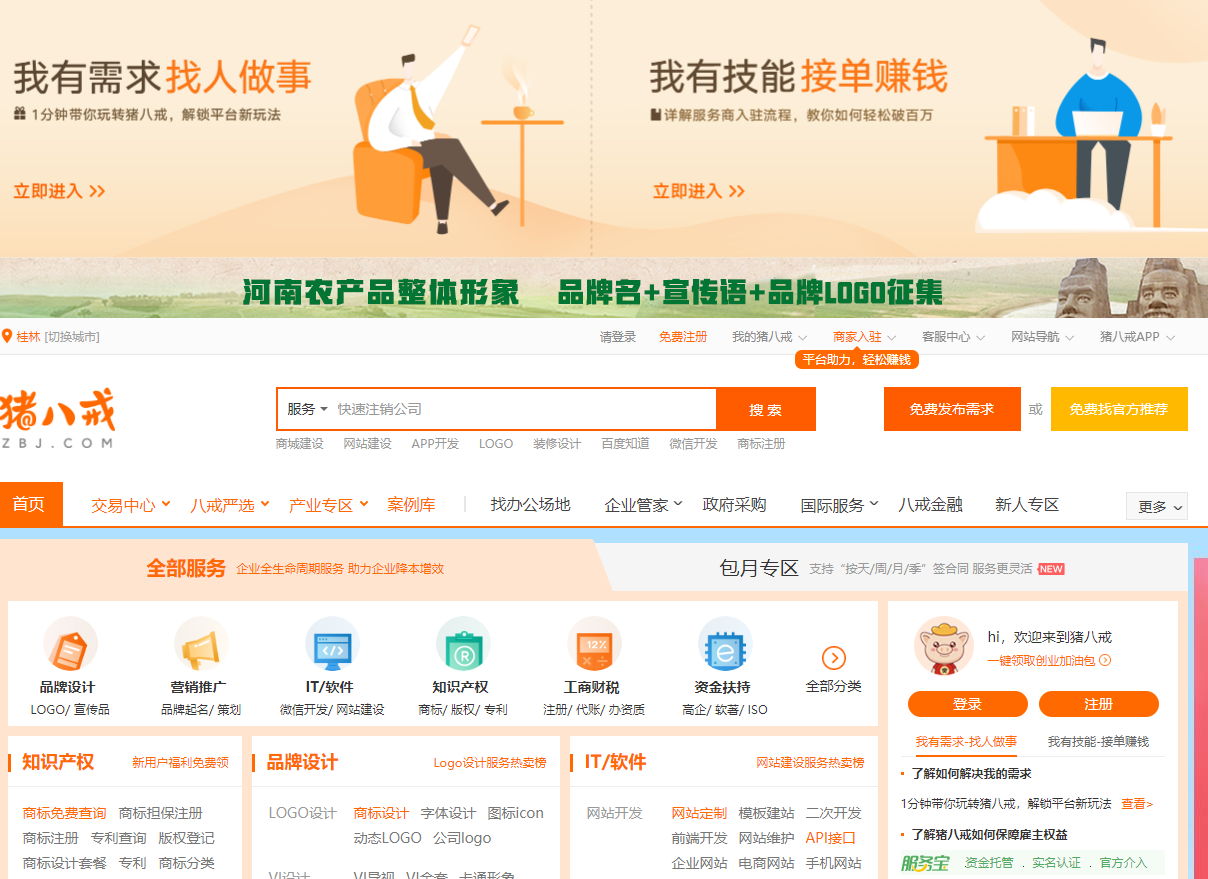
Task: Click the 猪八戒 ZBJ.COM logo
Action: coord(58,417)
